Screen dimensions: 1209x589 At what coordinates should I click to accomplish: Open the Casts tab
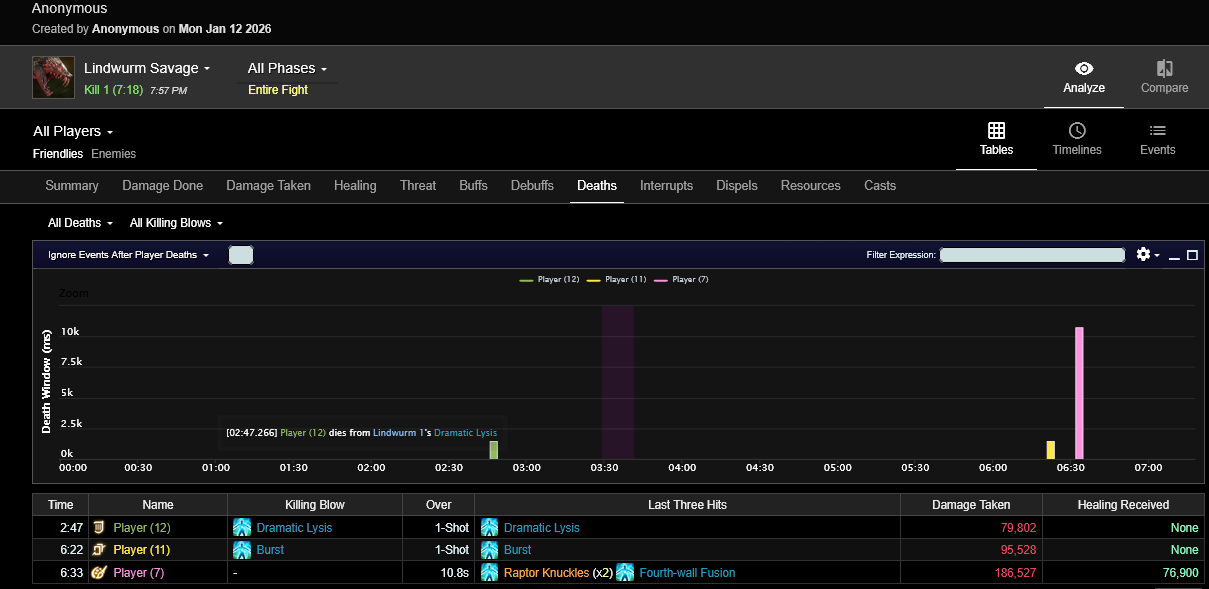point(880,185)
